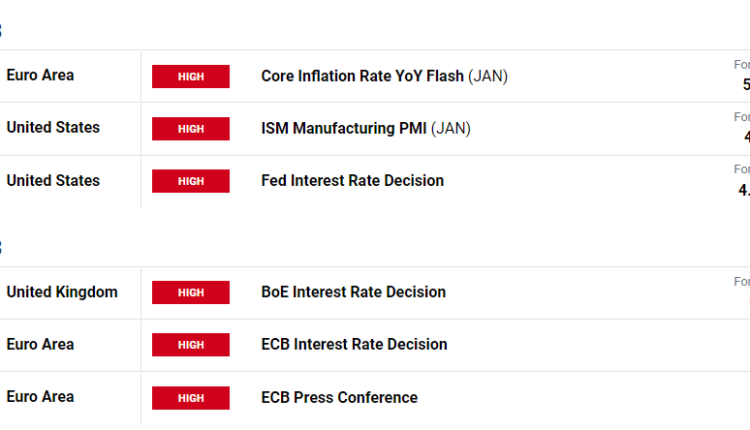Click HIGH badge for Core Inflation Rate
The height and width of the screenshot is (430, 750).
coord(191,76)
